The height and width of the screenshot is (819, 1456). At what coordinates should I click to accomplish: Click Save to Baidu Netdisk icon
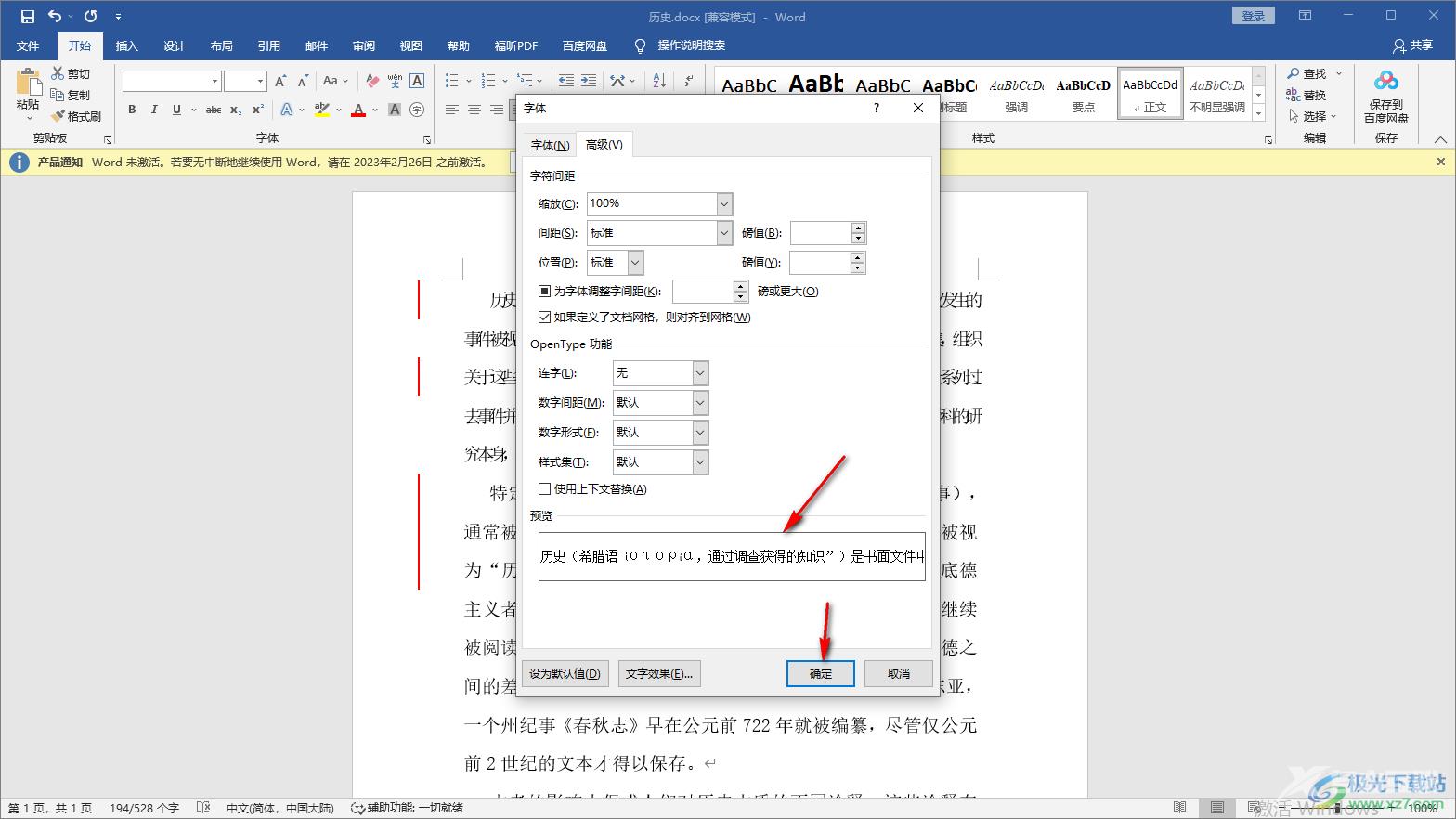(x=1385, y=82)
